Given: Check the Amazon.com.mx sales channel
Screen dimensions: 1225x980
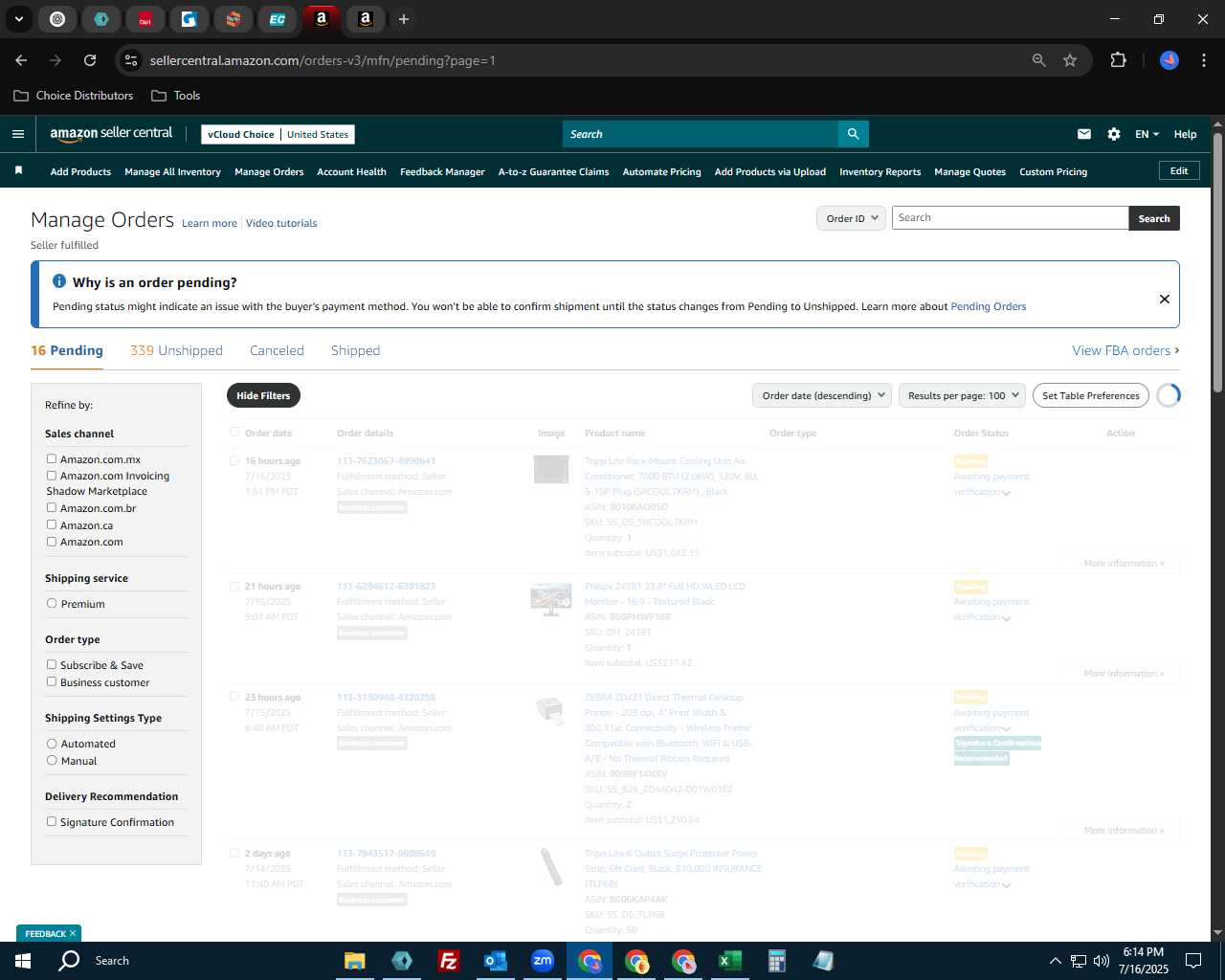Looking at the screenshot, I should click(x=52, y=458).
